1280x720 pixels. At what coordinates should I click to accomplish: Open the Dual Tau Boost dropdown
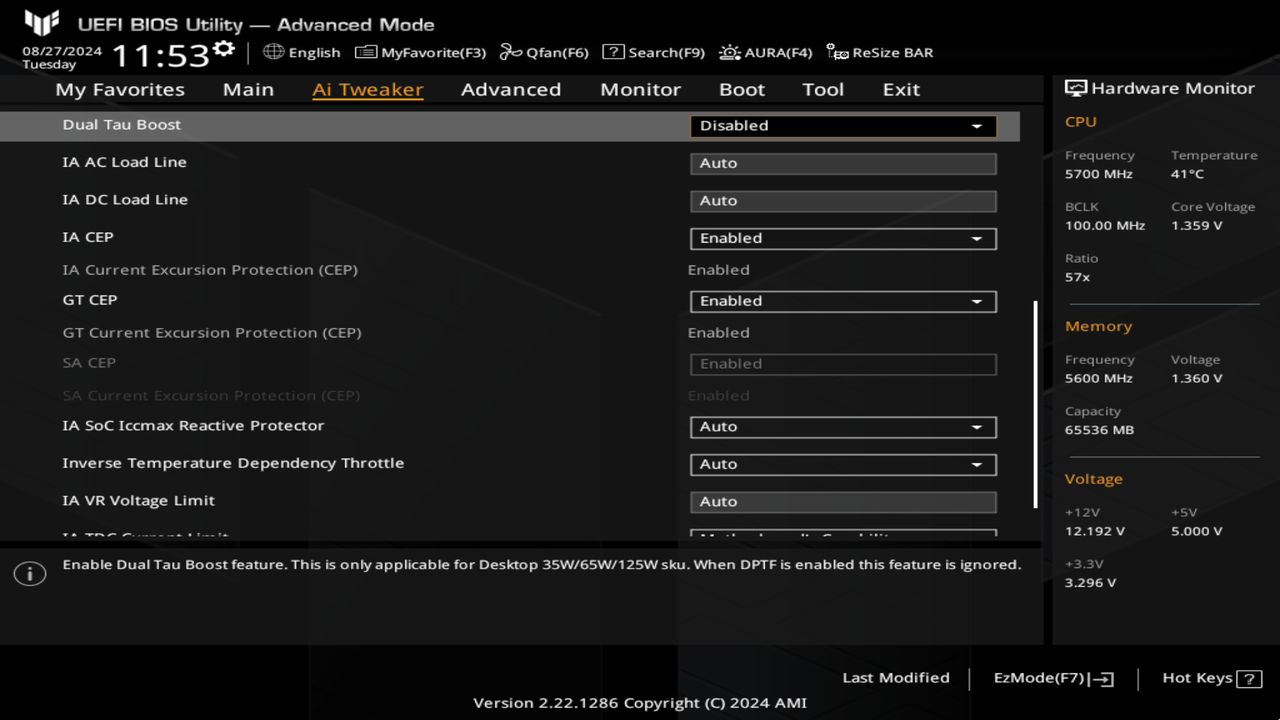click(x=843, y=126)
